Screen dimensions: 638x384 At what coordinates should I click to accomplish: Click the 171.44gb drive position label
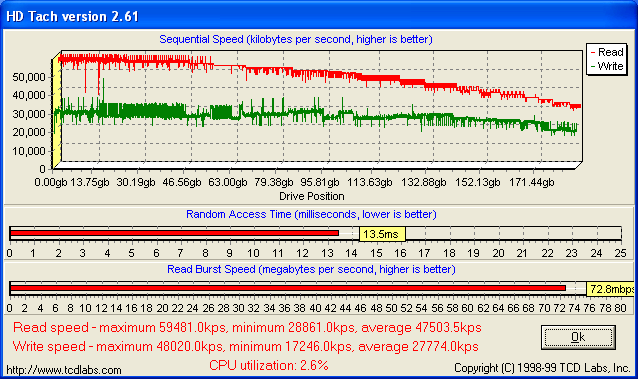[x=532, y=182]
